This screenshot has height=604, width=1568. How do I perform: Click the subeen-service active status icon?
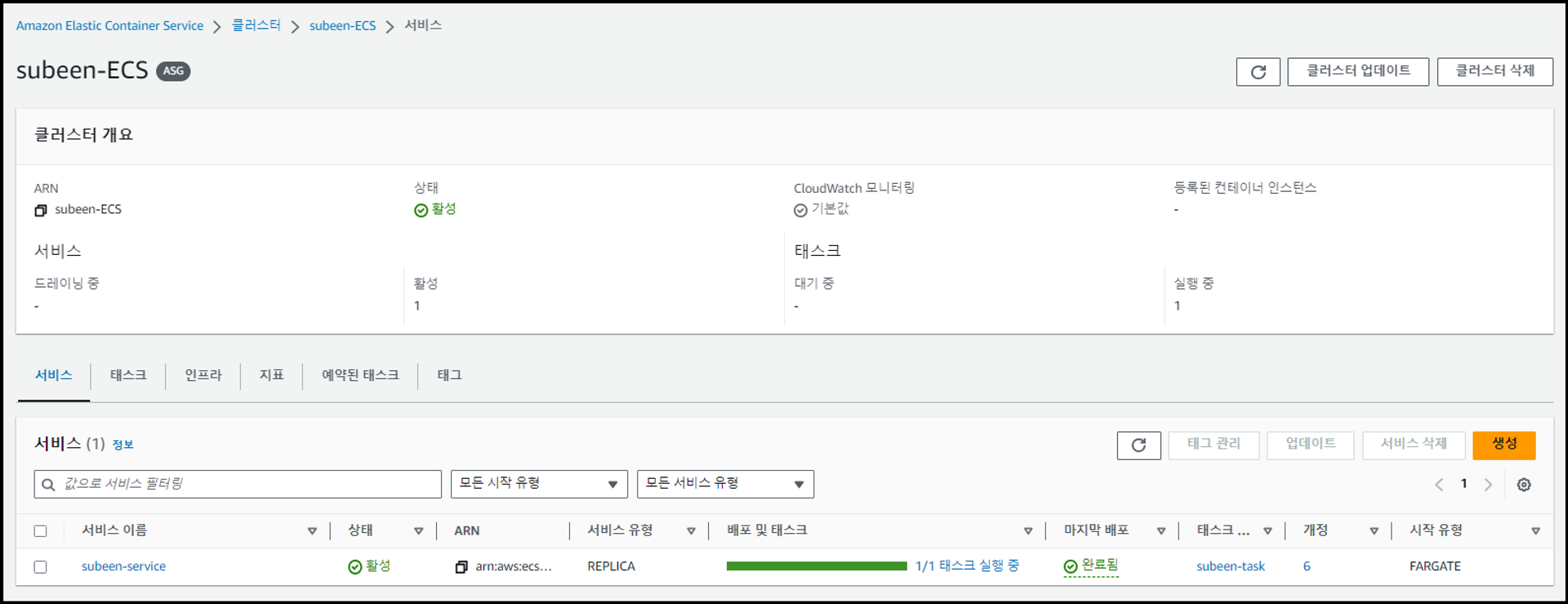click(x=354, y=566)
